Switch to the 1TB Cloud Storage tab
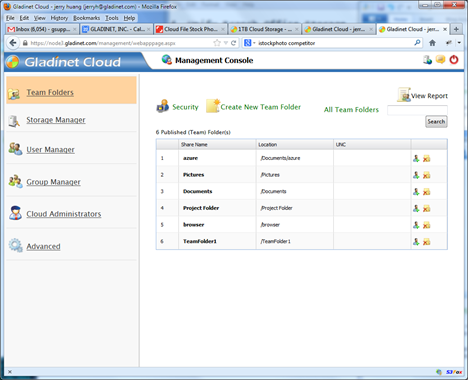 pyautogui.click(x=265, y=29)
